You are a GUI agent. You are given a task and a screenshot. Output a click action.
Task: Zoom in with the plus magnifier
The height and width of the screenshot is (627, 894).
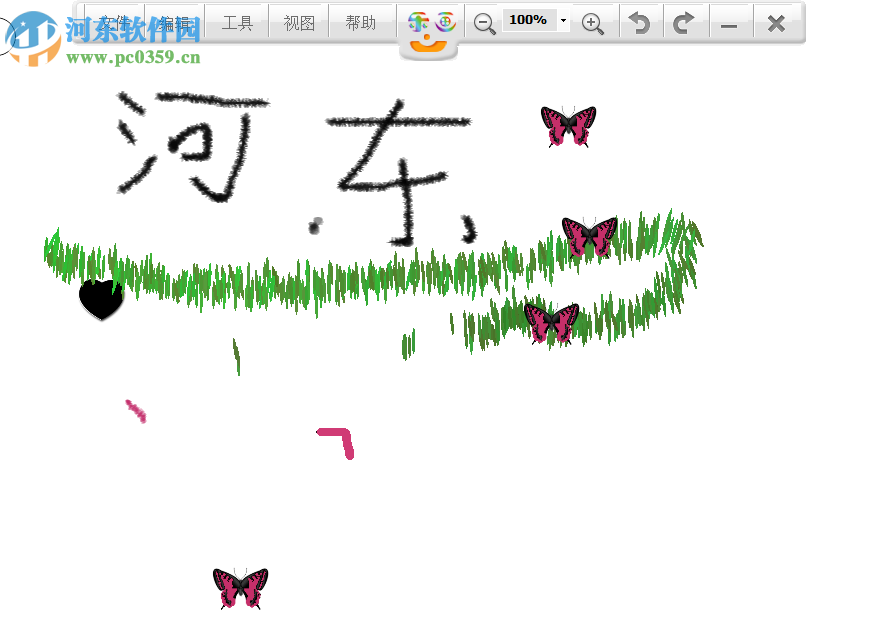(592, 23)
